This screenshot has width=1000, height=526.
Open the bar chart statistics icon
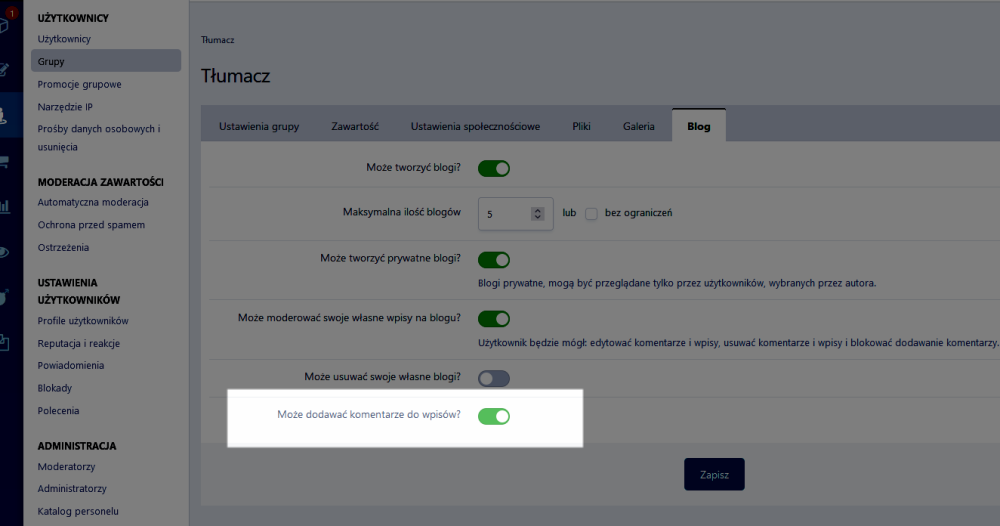(6, 206)
